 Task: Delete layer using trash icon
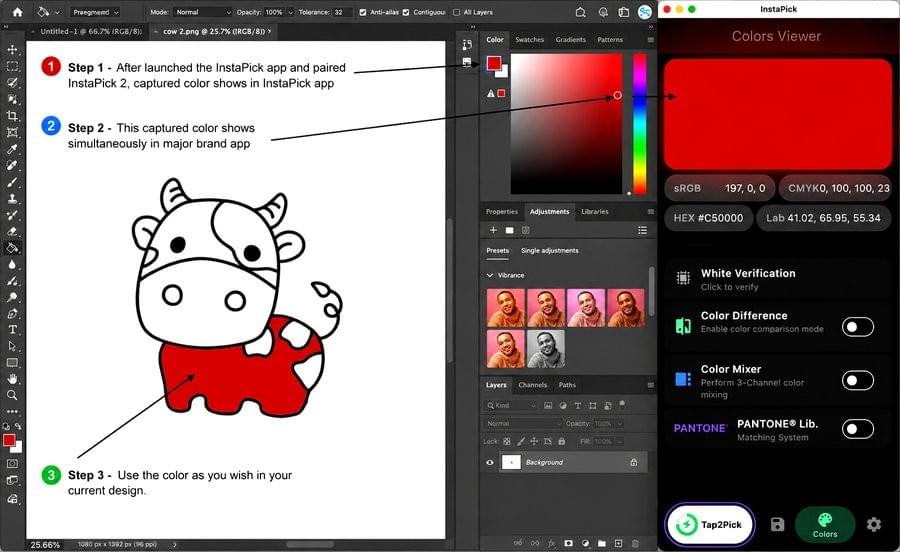tap(635, 543)
